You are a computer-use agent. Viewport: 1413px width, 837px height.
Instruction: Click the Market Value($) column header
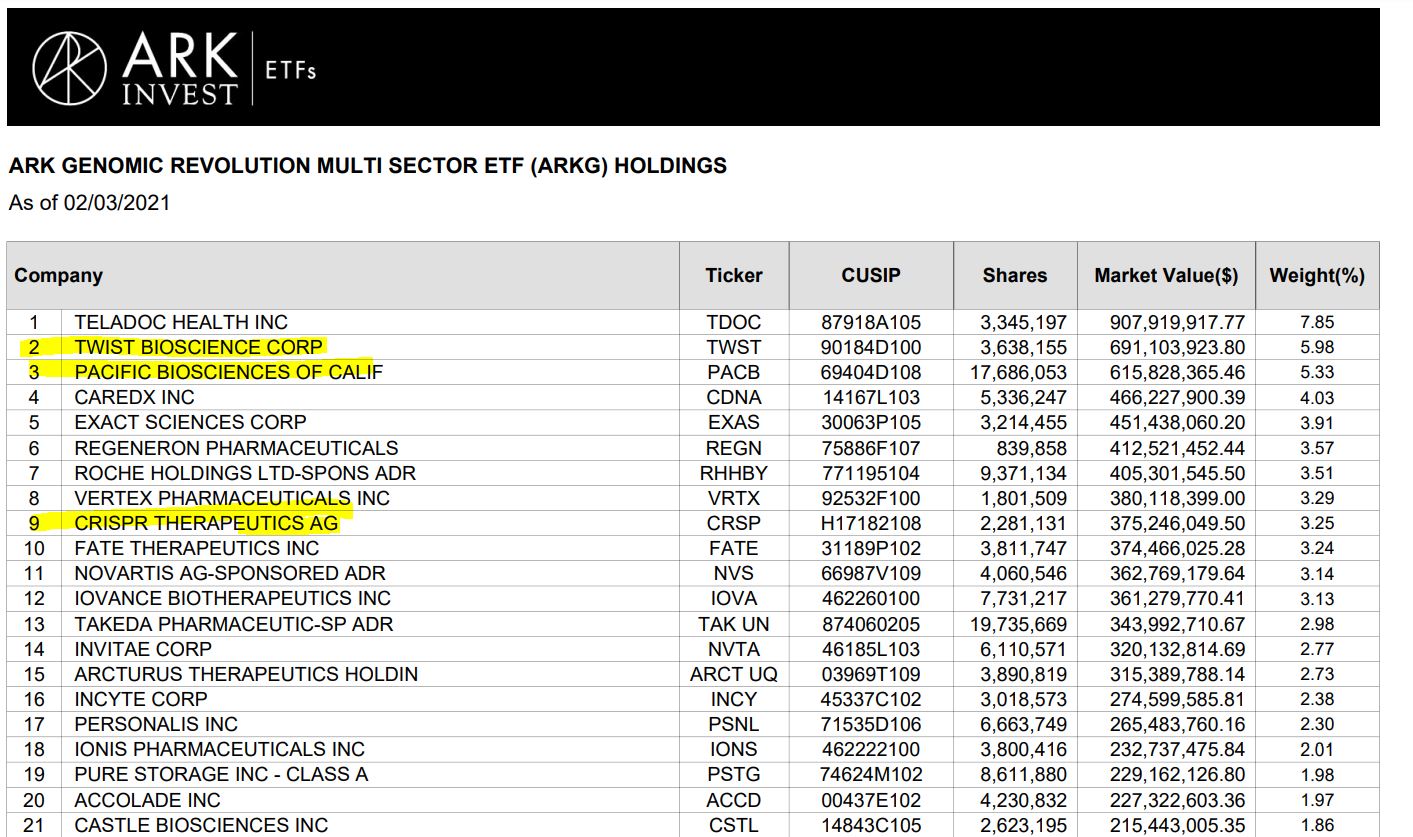1166,276
